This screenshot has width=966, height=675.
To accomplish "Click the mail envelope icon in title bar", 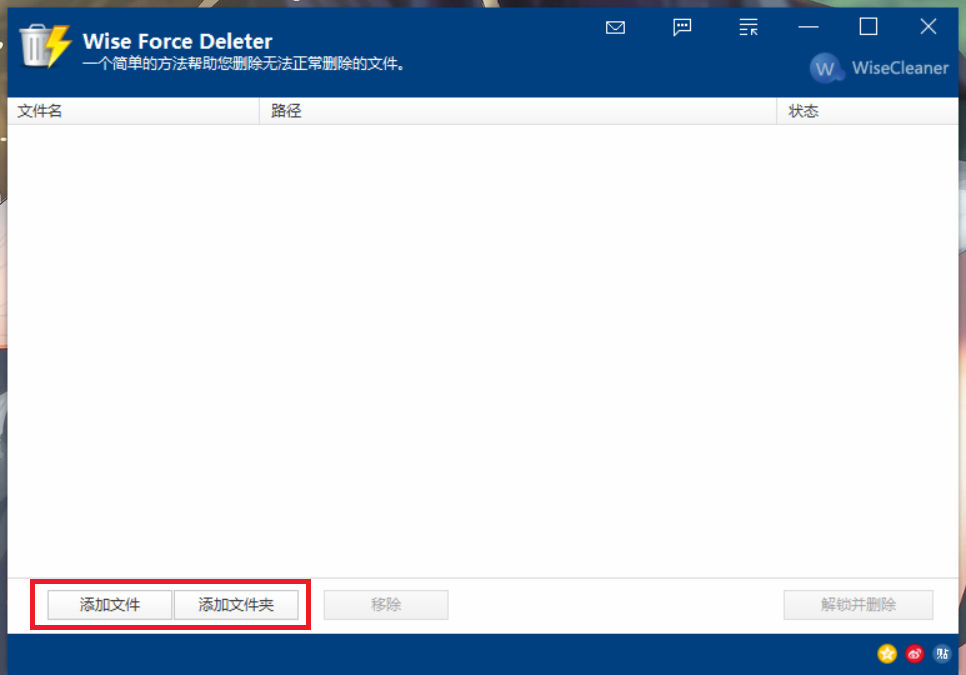I will click(x=615, y=27).
